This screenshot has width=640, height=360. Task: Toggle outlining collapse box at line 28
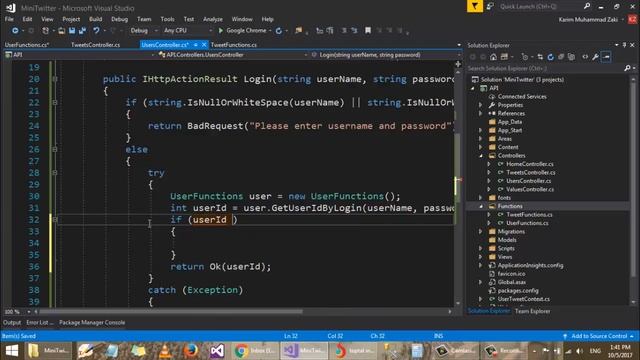tap(55, 173)
